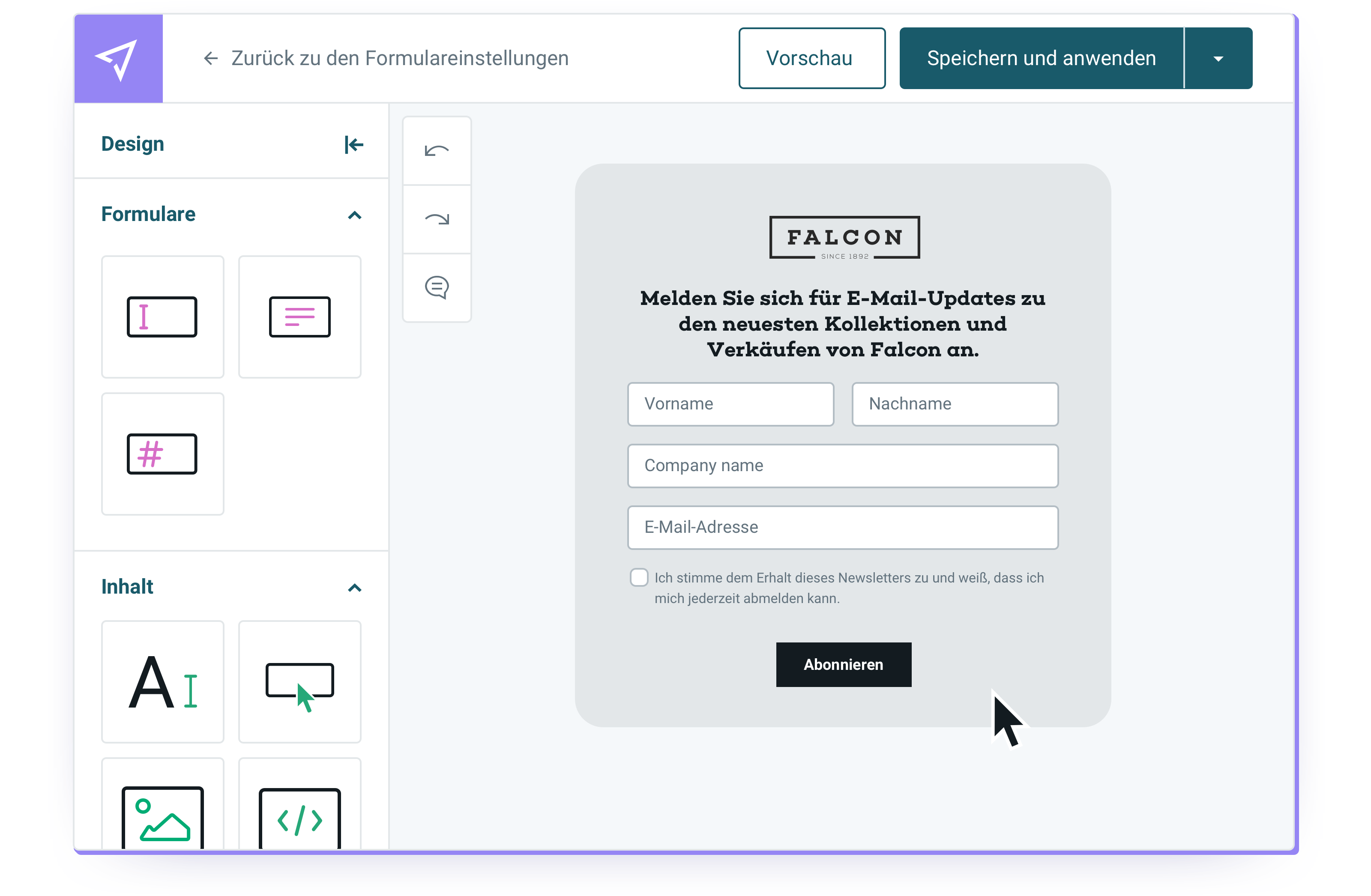Select the typography text content icon

(163, 683)
